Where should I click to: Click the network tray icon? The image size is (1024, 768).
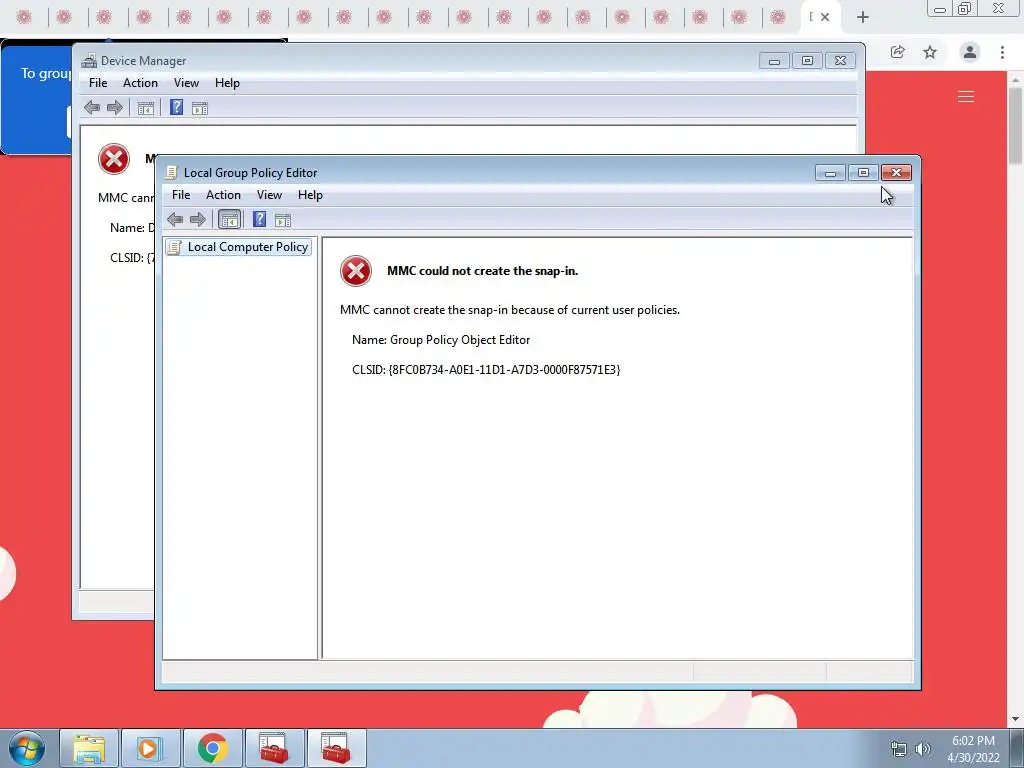(899, 749)
